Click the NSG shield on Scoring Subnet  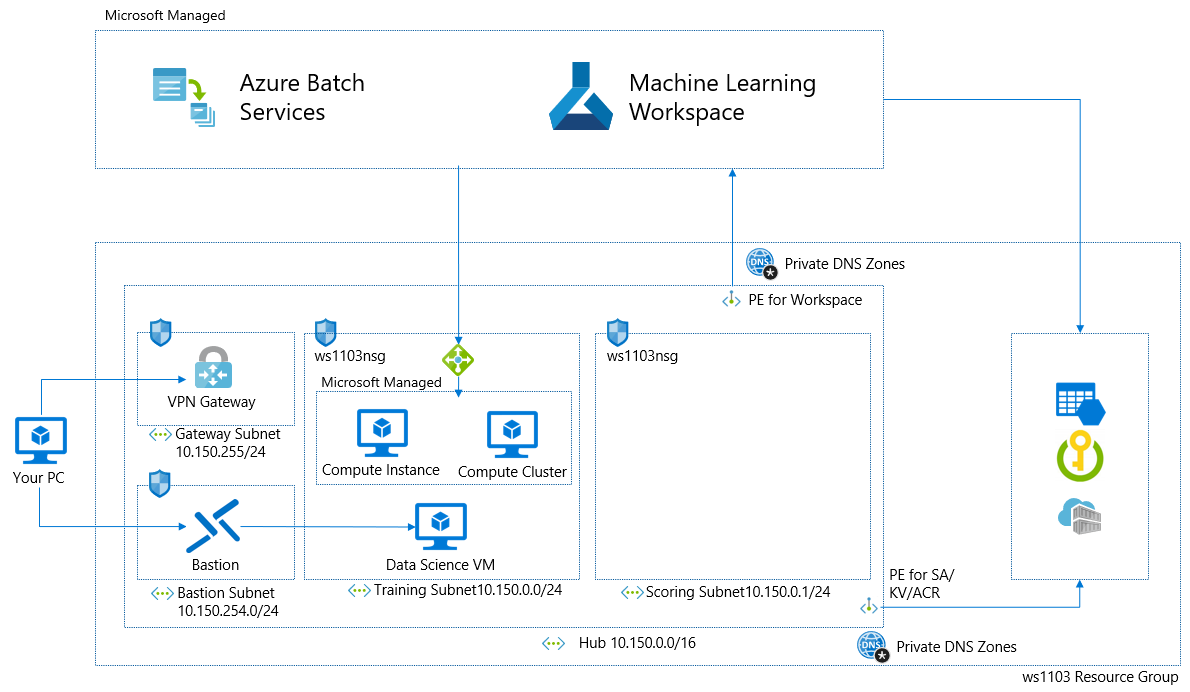pyautogui.click(x=618, y=332)
